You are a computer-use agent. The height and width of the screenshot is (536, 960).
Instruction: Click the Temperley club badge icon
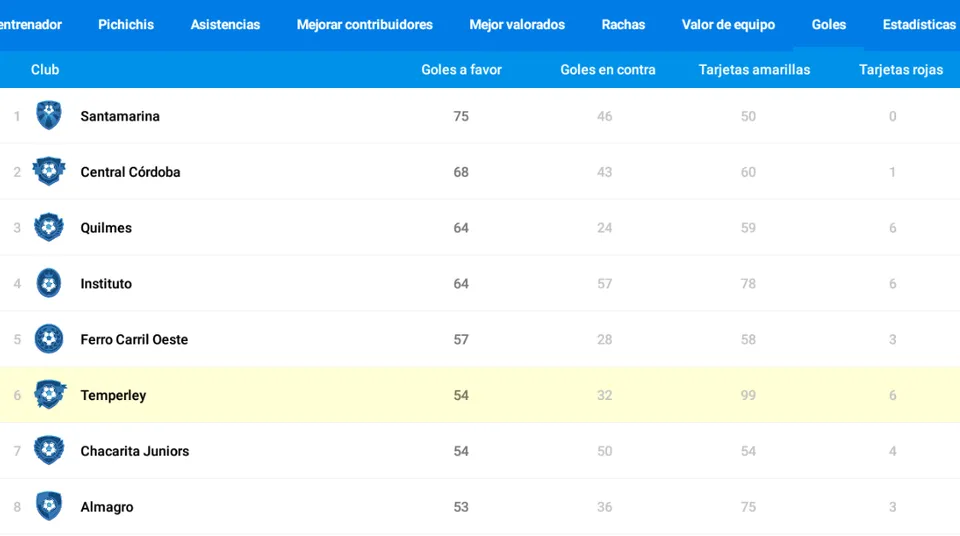(x=49, y=394)
